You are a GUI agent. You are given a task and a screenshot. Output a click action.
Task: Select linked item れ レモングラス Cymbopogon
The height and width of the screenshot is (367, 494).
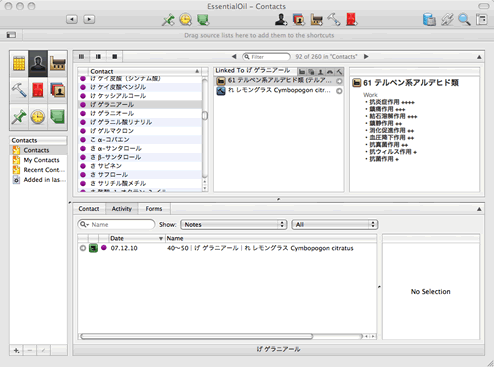279,90
